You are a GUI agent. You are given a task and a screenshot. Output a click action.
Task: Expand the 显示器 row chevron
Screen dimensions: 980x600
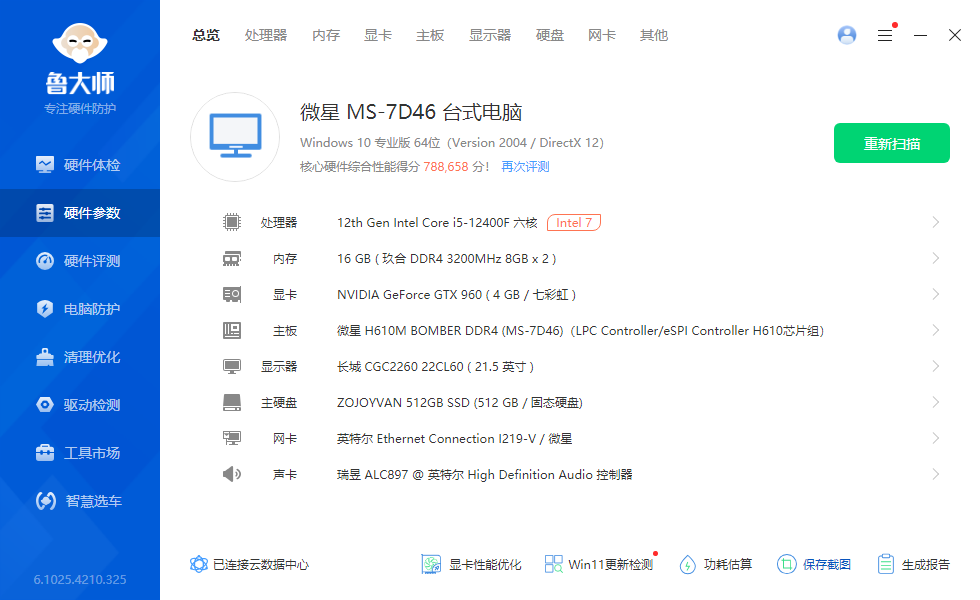click(x=936, y=366)
